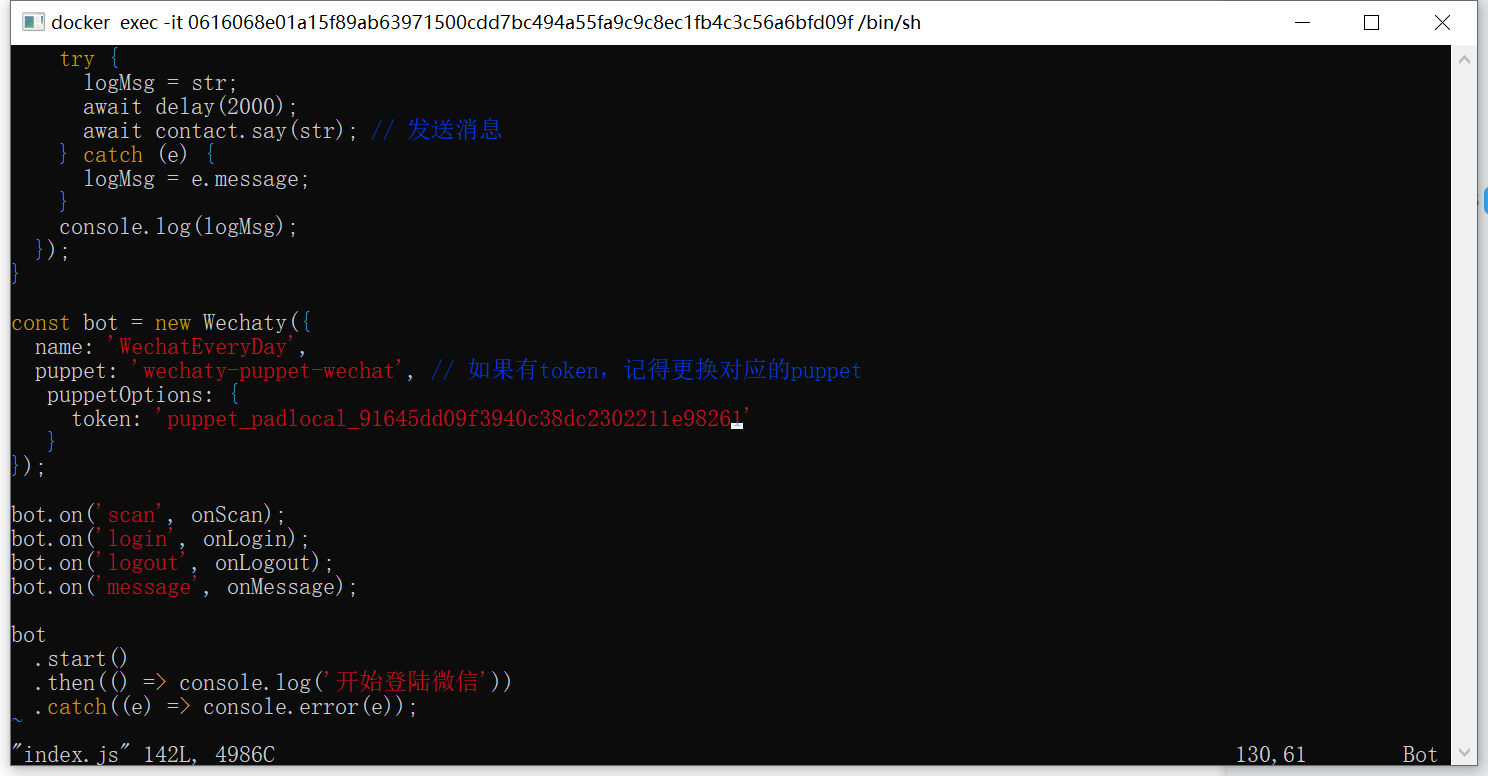Viewport: 1488px width, 776px height.
Task: Click the 'message' event handler line
Action: pyautogui.click(x=180, y=586)
